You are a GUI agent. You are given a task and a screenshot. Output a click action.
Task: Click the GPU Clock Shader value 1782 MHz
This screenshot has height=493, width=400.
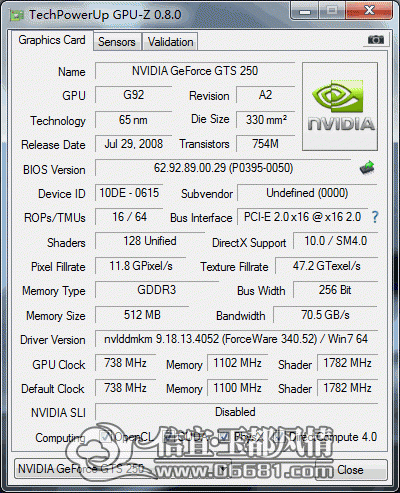pos(347,363)
